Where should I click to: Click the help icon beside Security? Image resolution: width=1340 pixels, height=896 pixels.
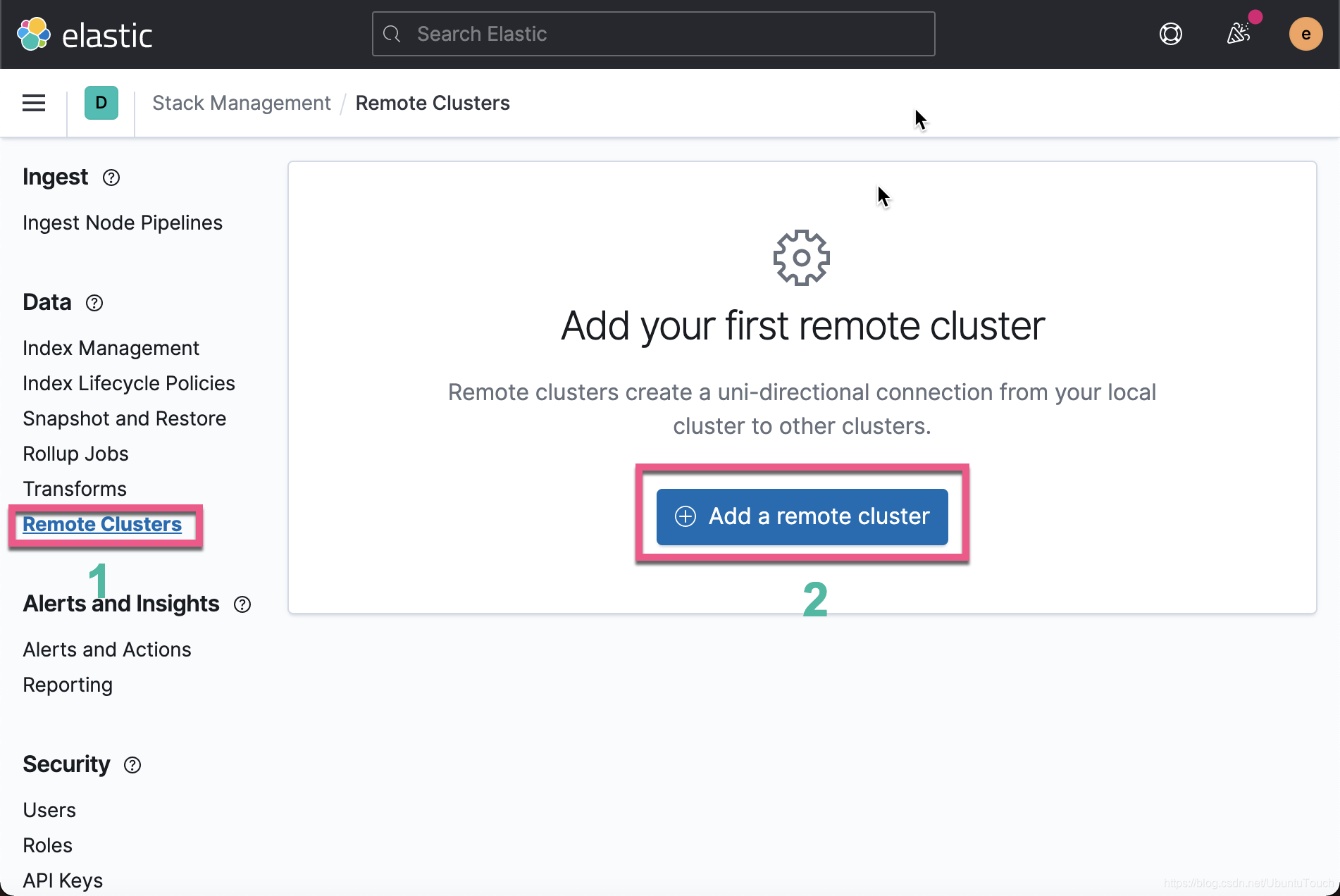coord(132,765)
